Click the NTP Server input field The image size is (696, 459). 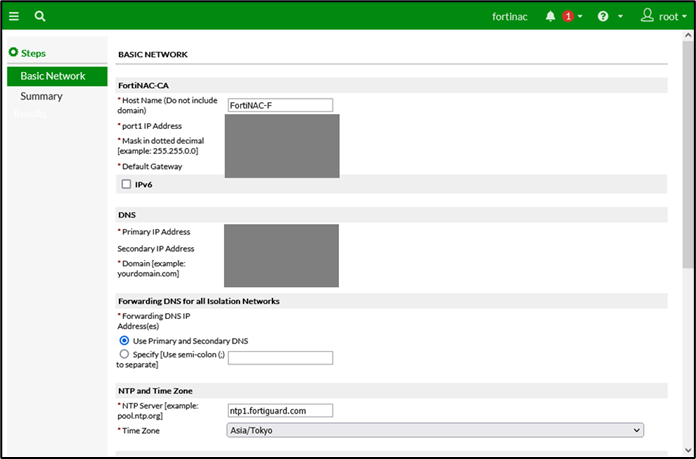coord(280,411)
